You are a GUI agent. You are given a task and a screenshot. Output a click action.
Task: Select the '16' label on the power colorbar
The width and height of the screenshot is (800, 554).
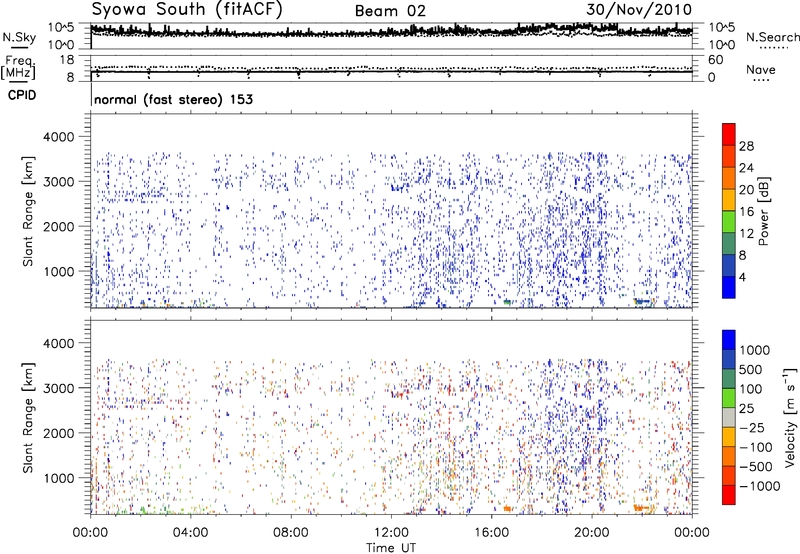(746, 212)
